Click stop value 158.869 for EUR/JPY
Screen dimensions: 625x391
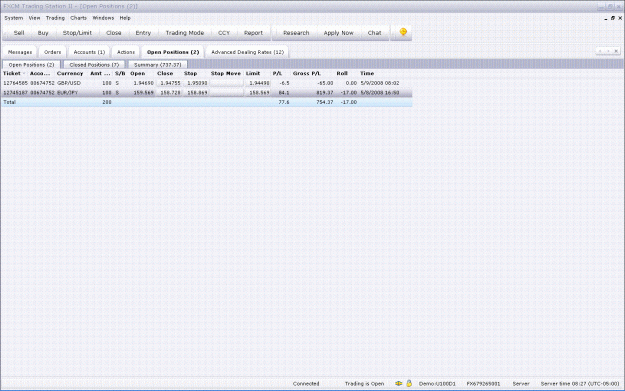197,92
